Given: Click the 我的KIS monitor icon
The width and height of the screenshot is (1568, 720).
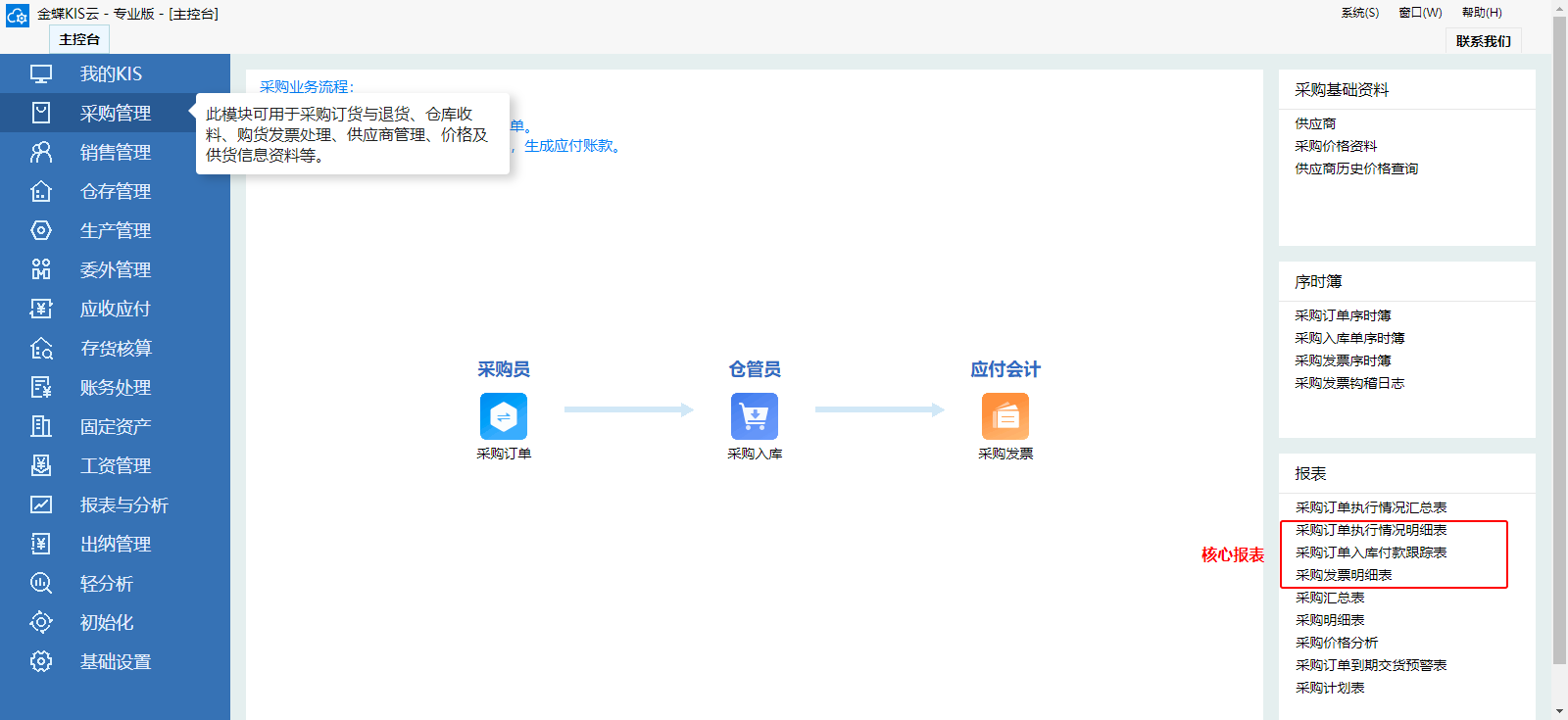Looking at the screenshot, I should pyautogui.click(x=41, y=73).
